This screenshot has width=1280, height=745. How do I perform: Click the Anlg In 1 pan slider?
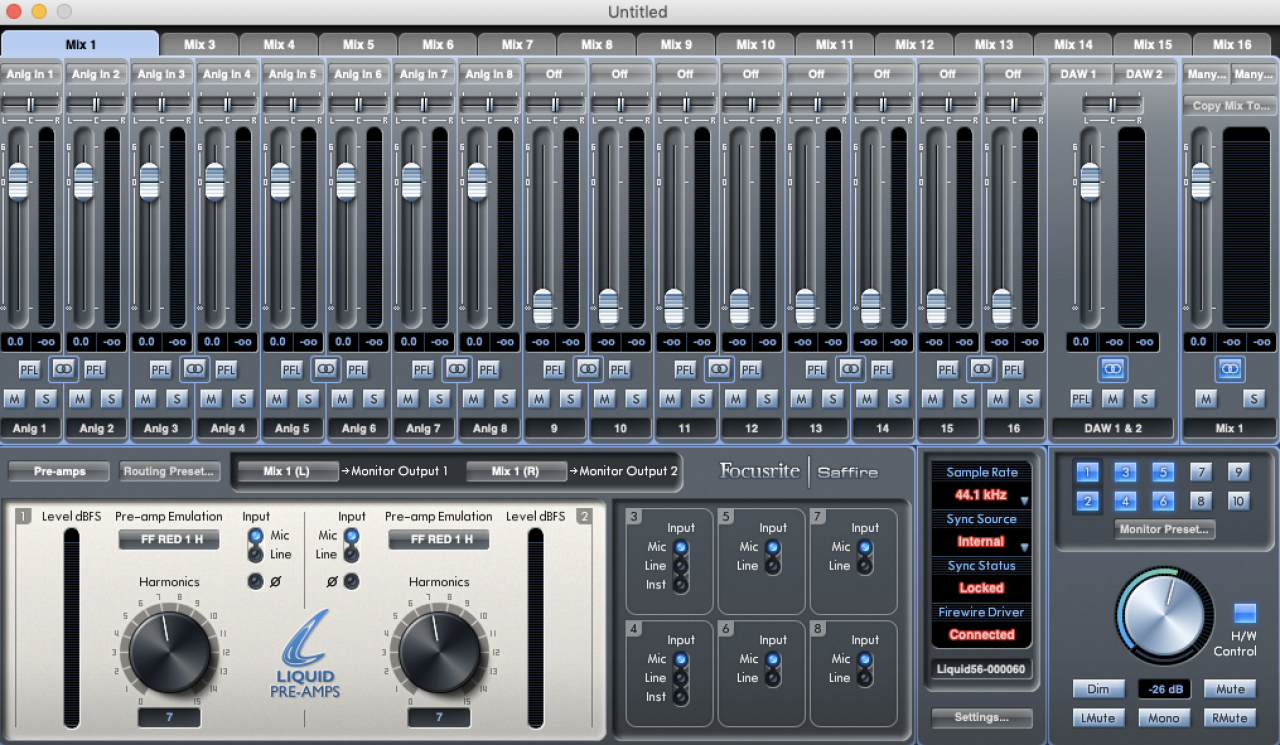pyautogui.click(x=30, y=103)
